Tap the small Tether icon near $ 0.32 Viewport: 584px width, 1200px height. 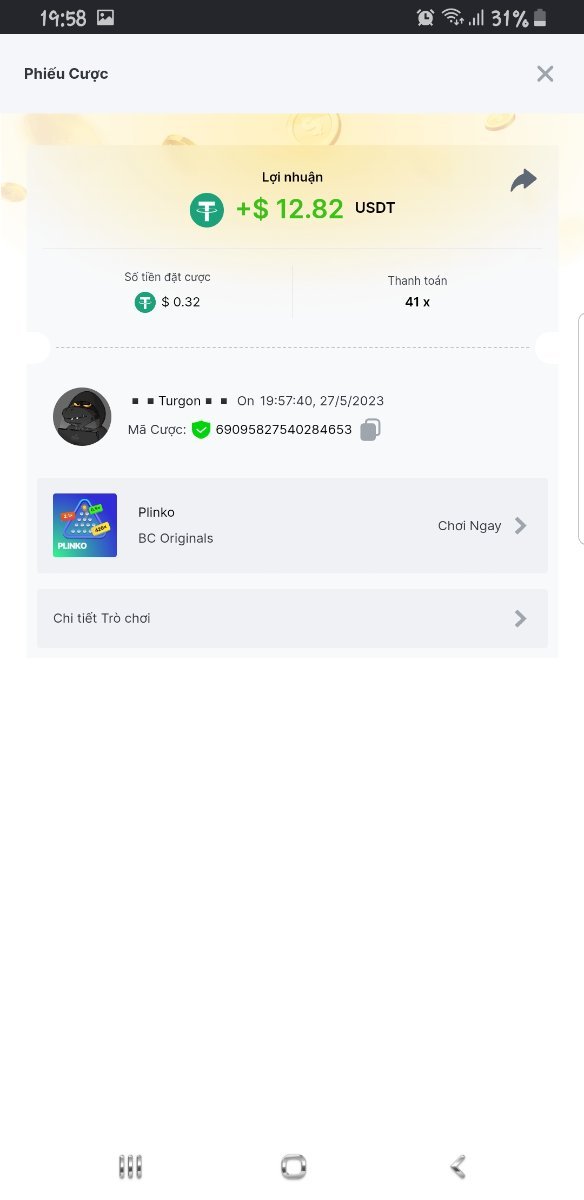tap(145, 302)
